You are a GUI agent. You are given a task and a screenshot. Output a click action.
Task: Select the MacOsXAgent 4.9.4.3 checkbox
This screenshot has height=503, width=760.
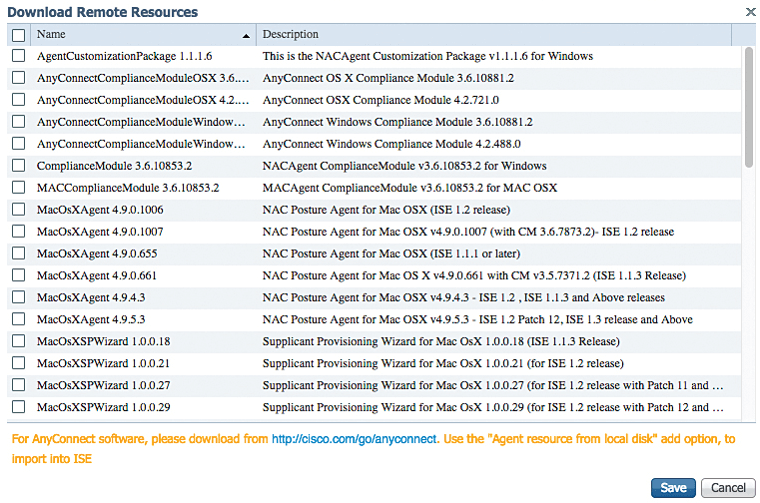pos(18,298)
